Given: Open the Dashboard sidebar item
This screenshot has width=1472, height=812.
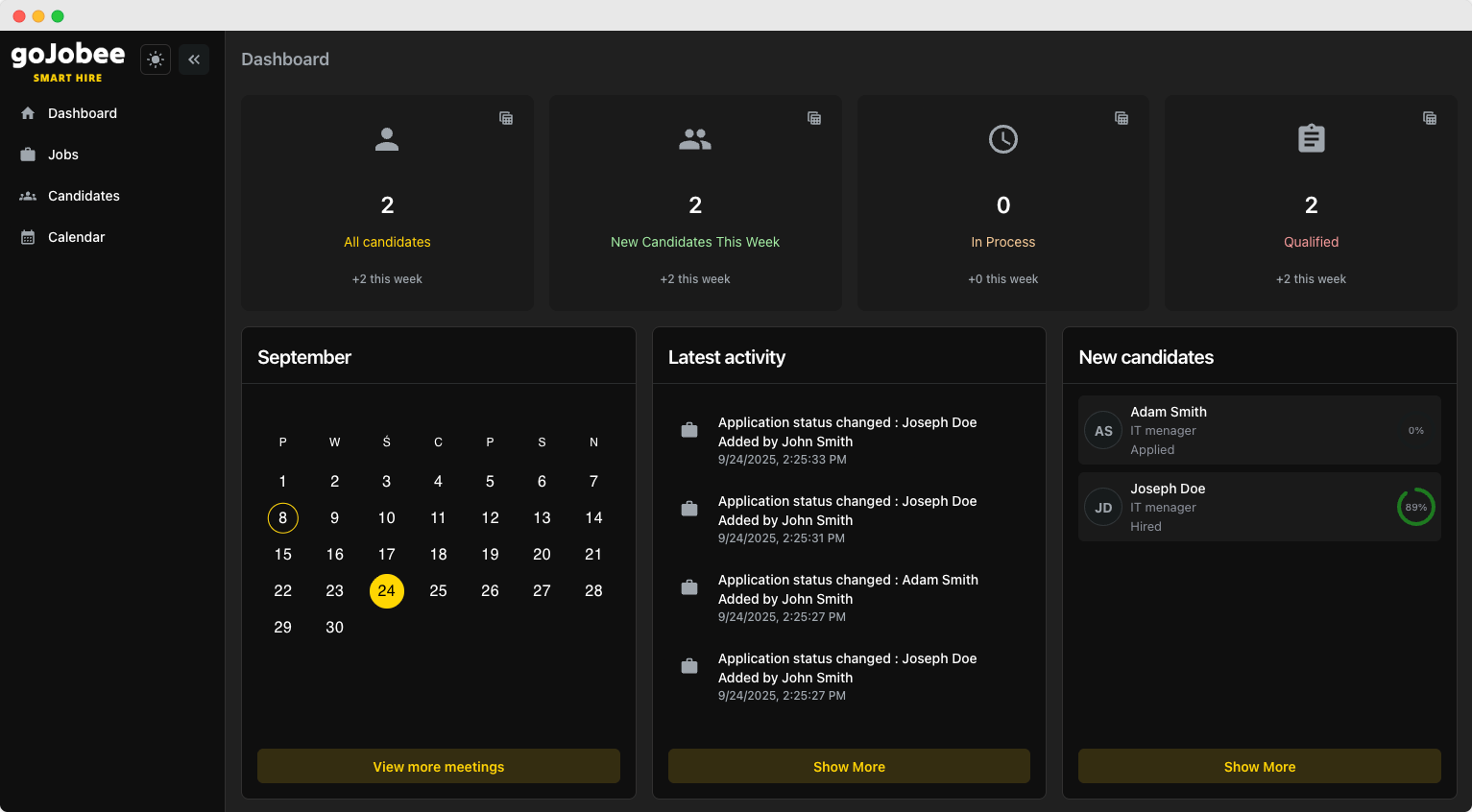Looking at the screenshot, I should 83,113.
